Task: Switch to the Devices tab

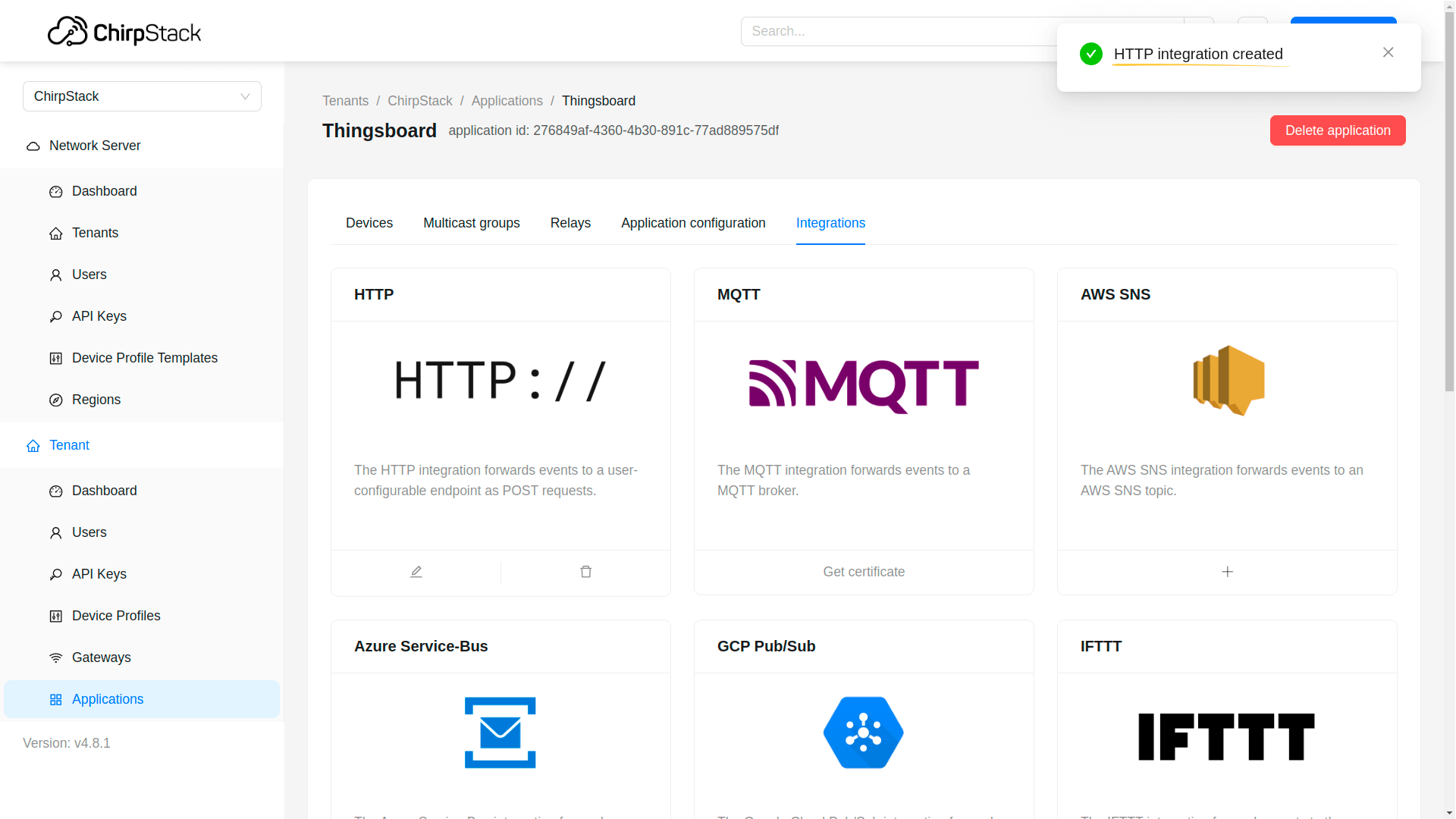Action: (x=369, y=223)
